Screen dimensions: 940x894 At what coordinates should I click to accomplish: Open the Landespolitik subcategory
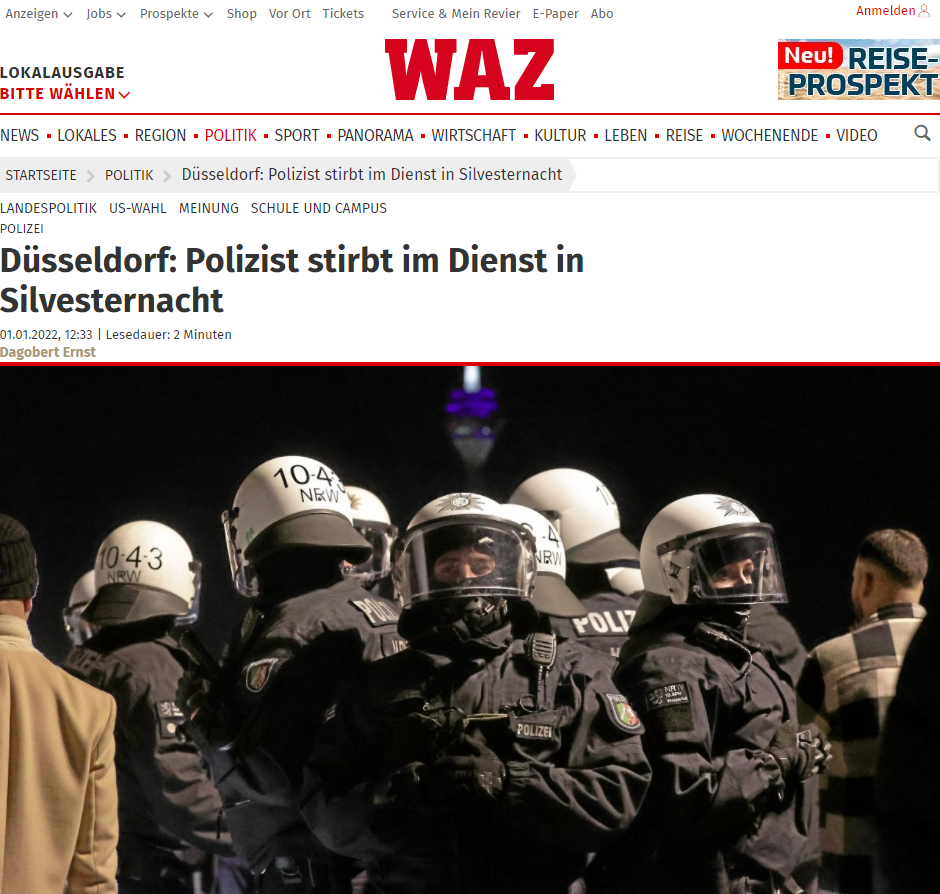pyautogui.click(x=48, y=208)
